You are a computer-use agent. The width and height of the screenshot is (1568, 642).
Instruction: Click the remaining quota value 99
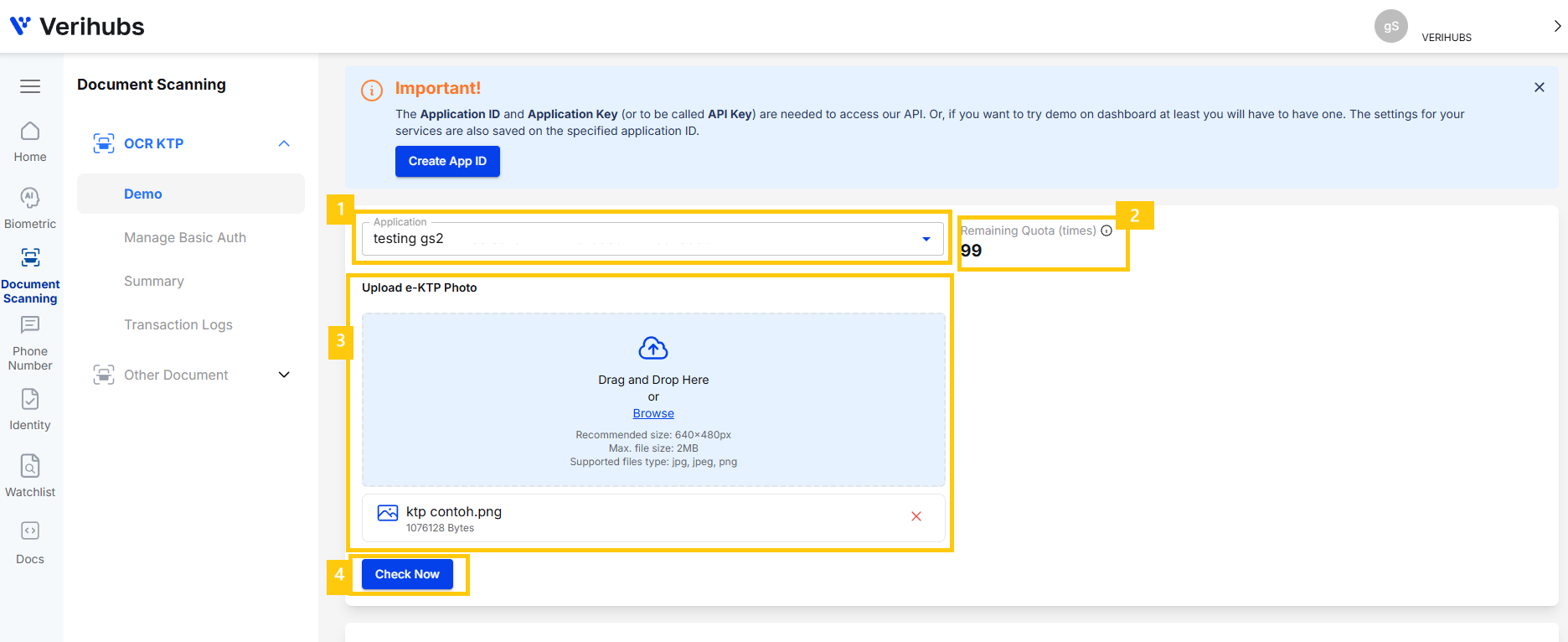(x=971, y=251)
